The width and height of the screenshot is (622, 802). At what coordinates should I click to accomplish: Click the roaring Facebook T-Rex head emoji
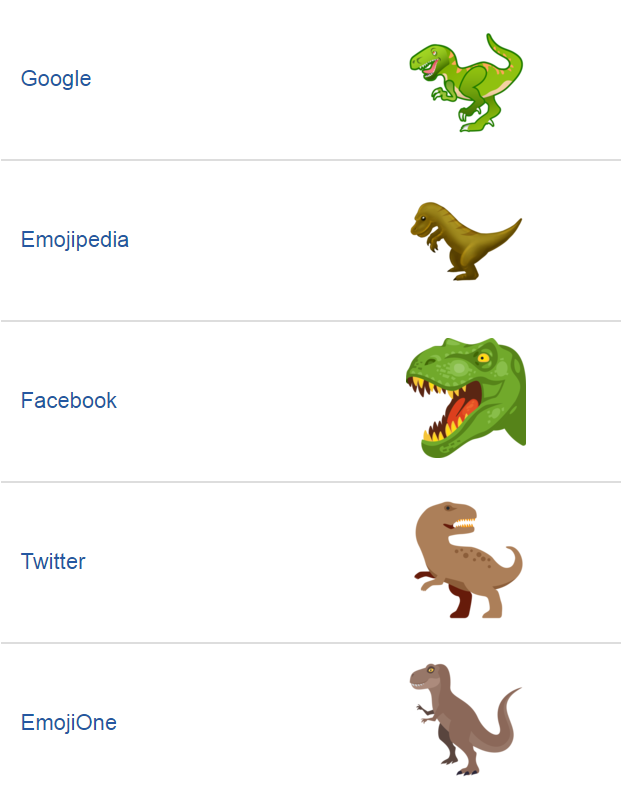click(466, 398)
